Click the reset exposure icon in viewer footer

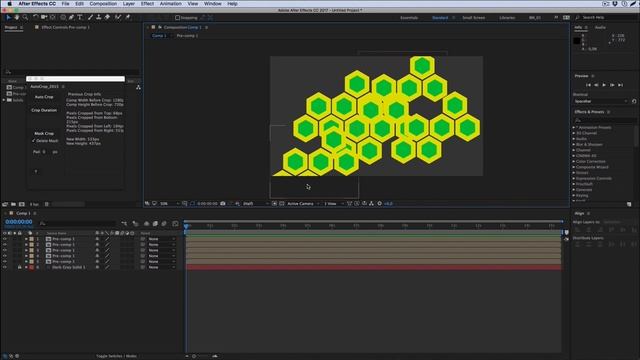pos(380,203)
